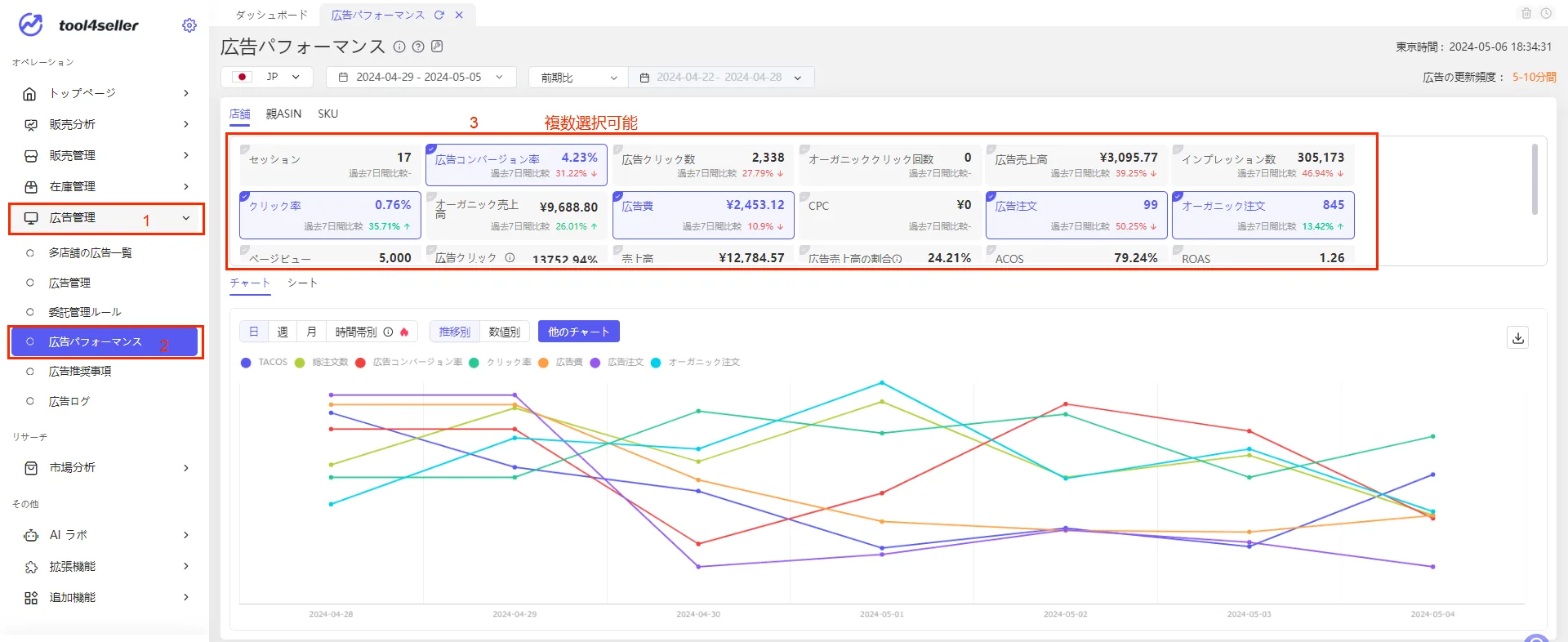Click the 在庫管理 box icon in sidebar

31,187
